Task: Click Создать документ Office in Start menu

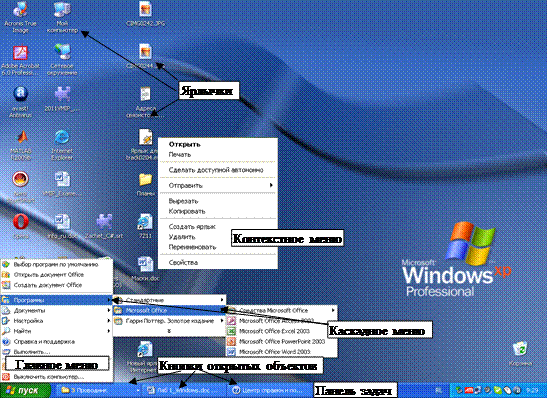Action: [x=57, y=285]
